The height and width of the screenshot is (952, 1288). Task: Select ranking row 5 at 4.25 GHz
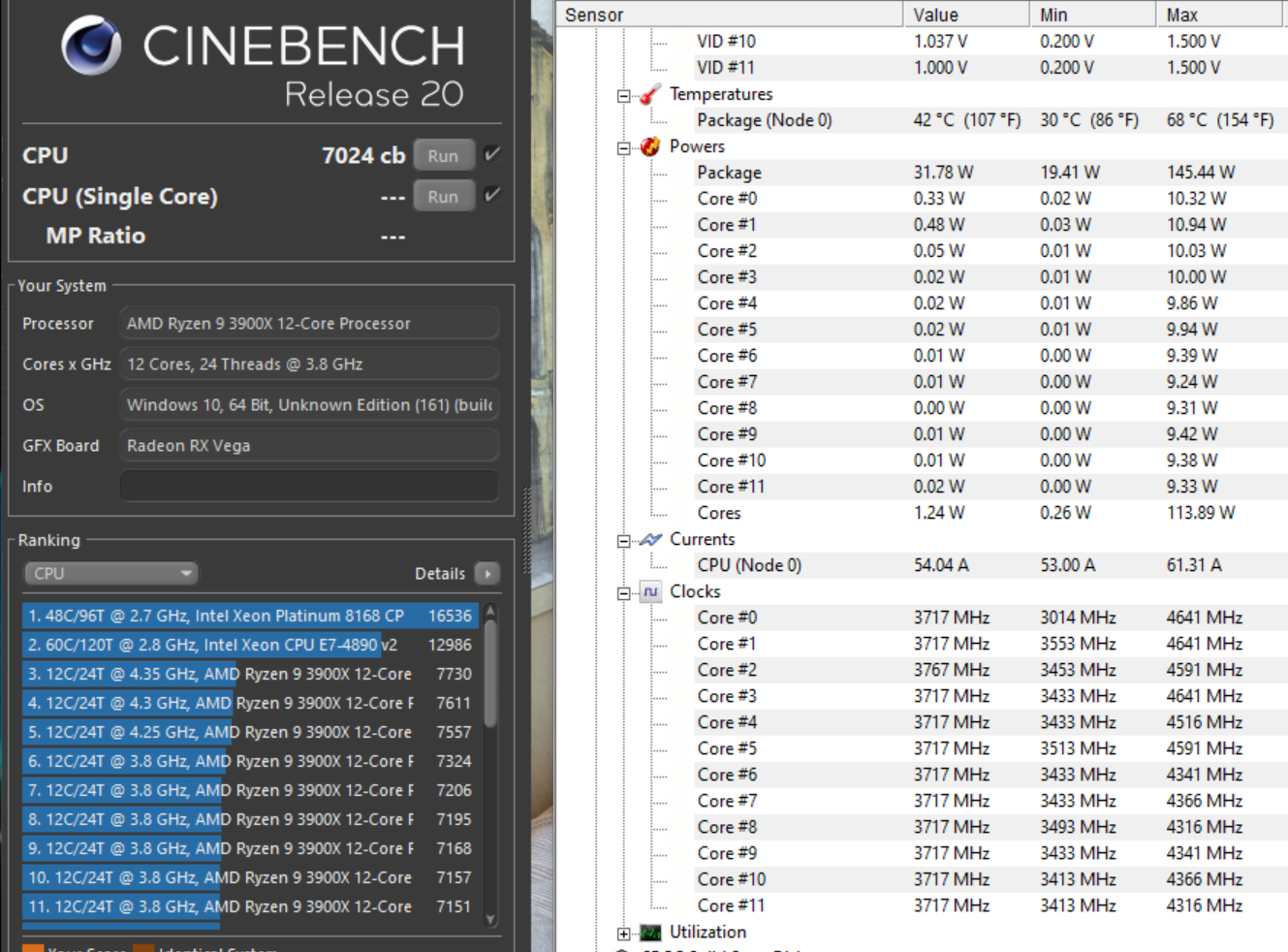[x=250, y=732]
